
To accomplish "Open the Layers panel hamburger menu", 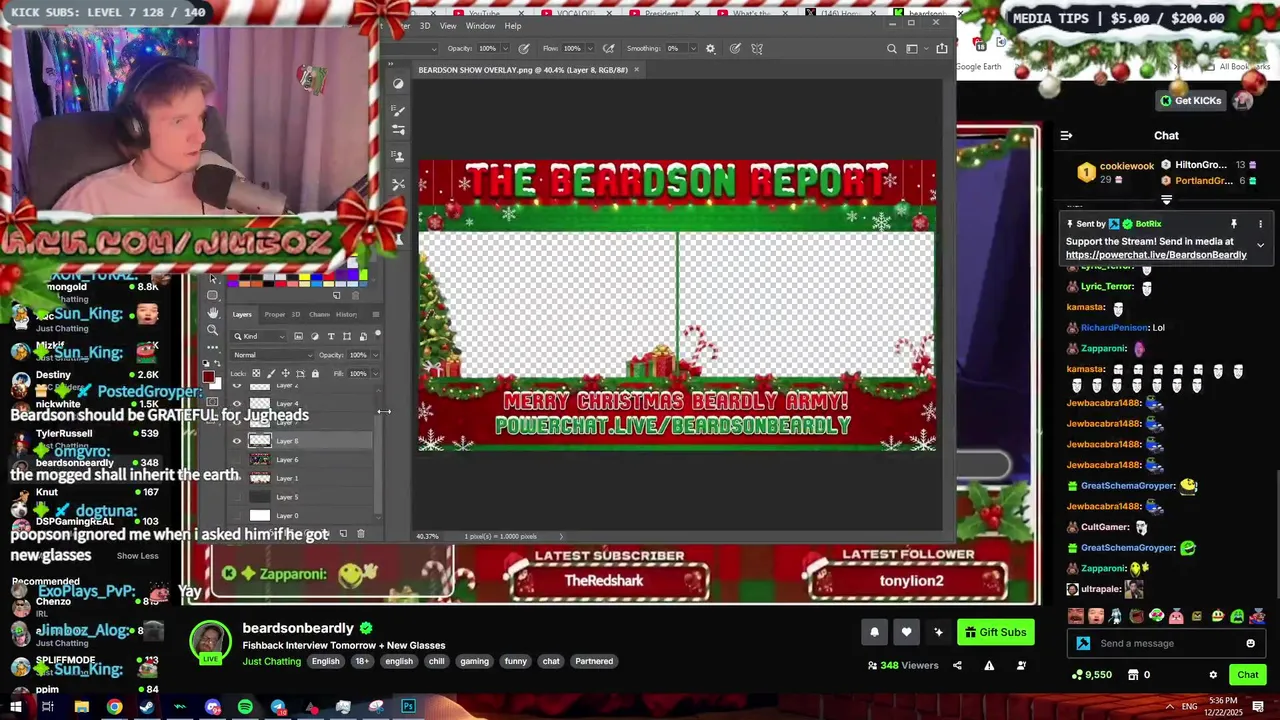I will 376,315.
